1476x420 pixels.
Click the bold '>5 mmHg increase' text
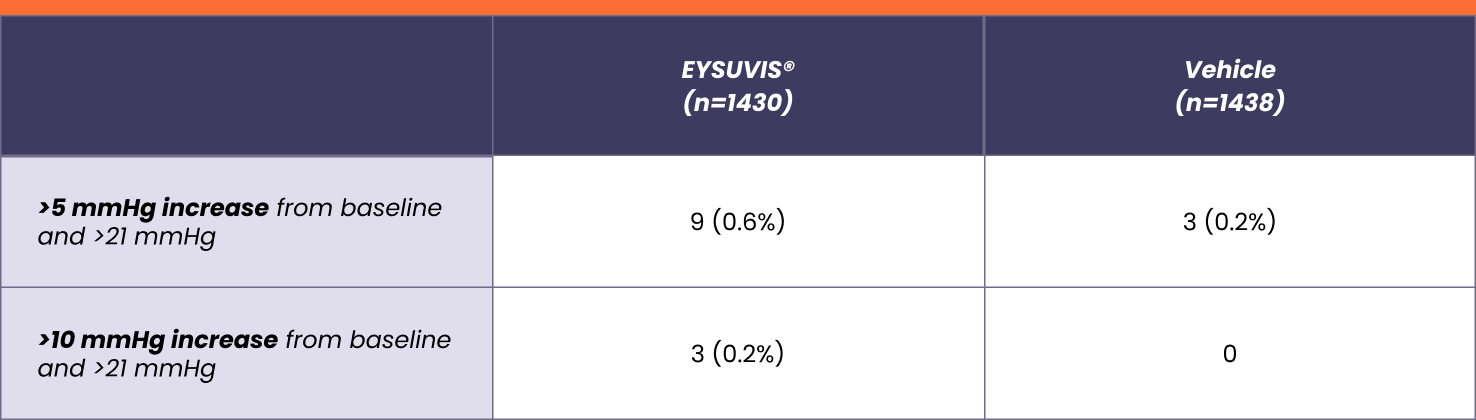point(153,208)
